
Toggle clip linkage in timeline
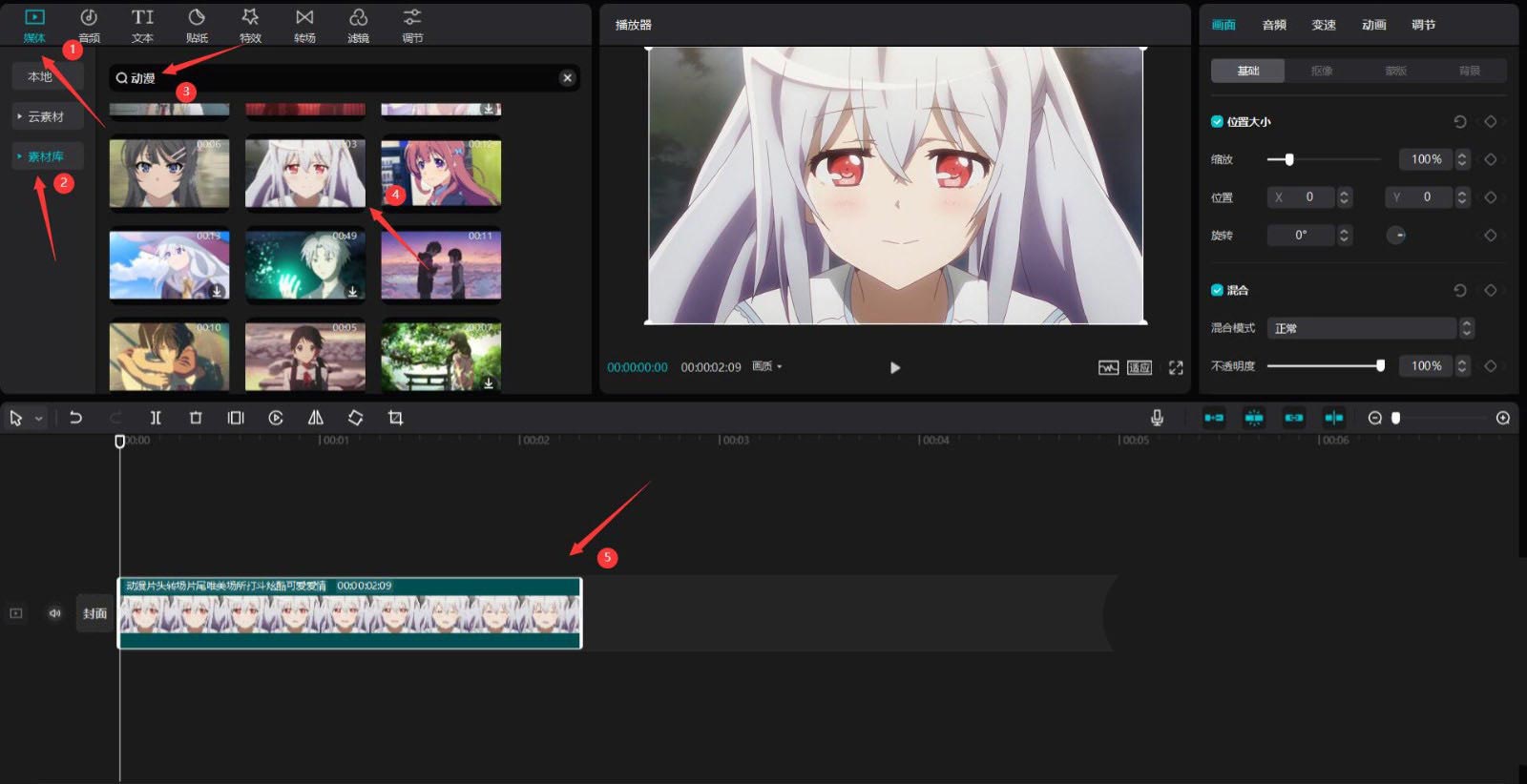[x=1294, y=418]
